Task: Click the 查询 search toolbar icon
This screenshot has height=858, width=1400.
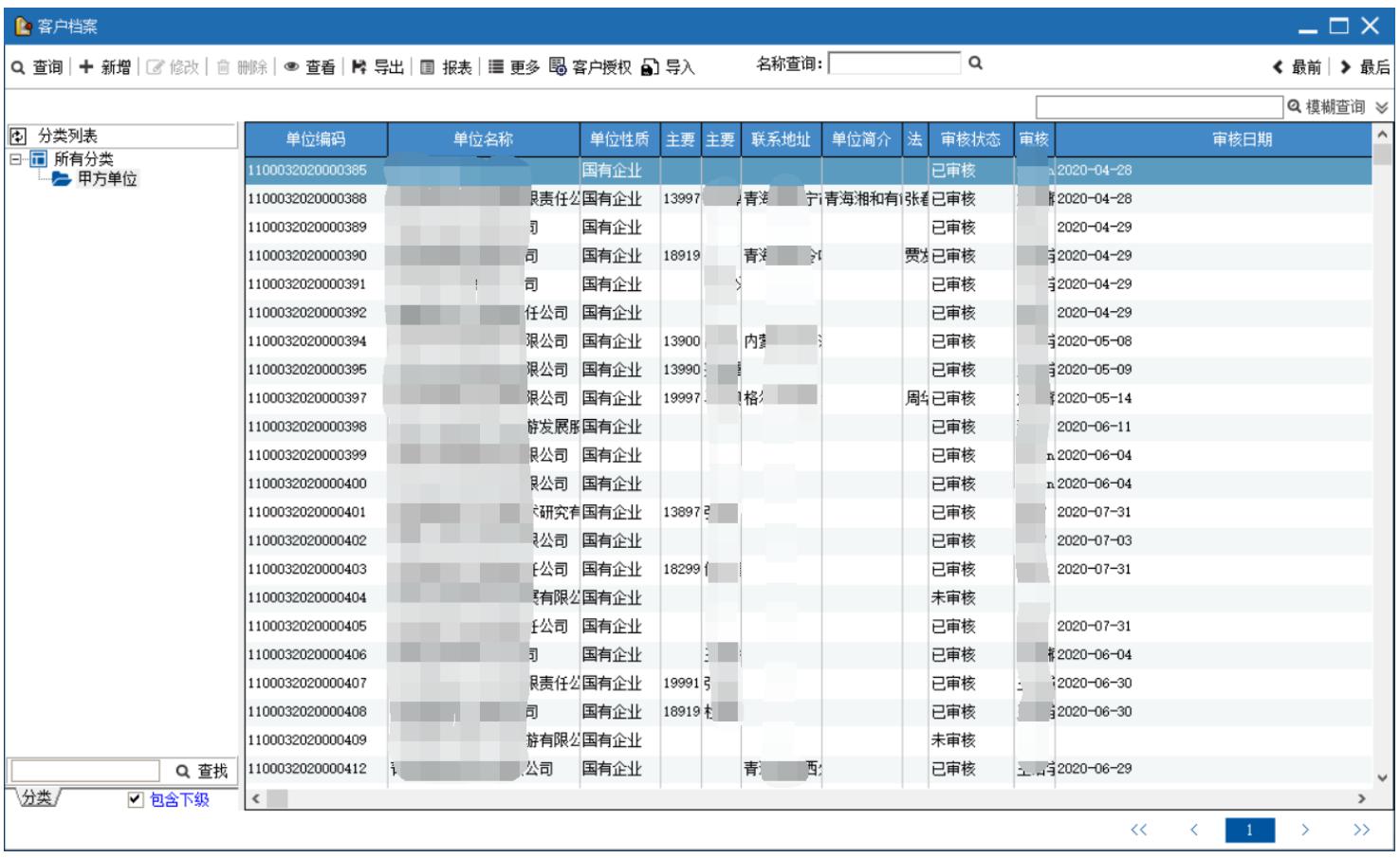Action: 19,67
